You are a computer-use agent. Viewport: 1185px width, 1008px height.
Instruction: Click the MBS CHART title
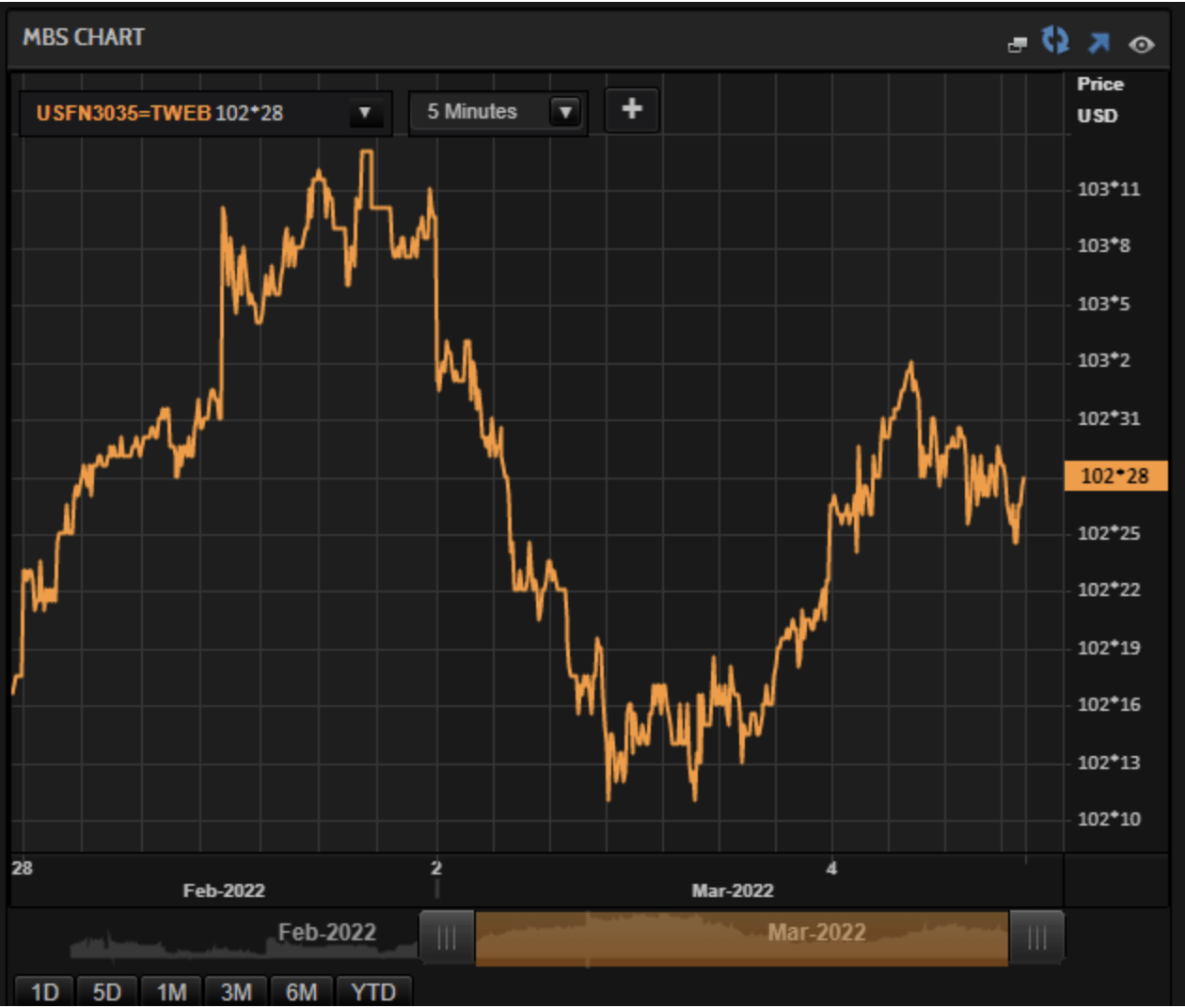84,38
